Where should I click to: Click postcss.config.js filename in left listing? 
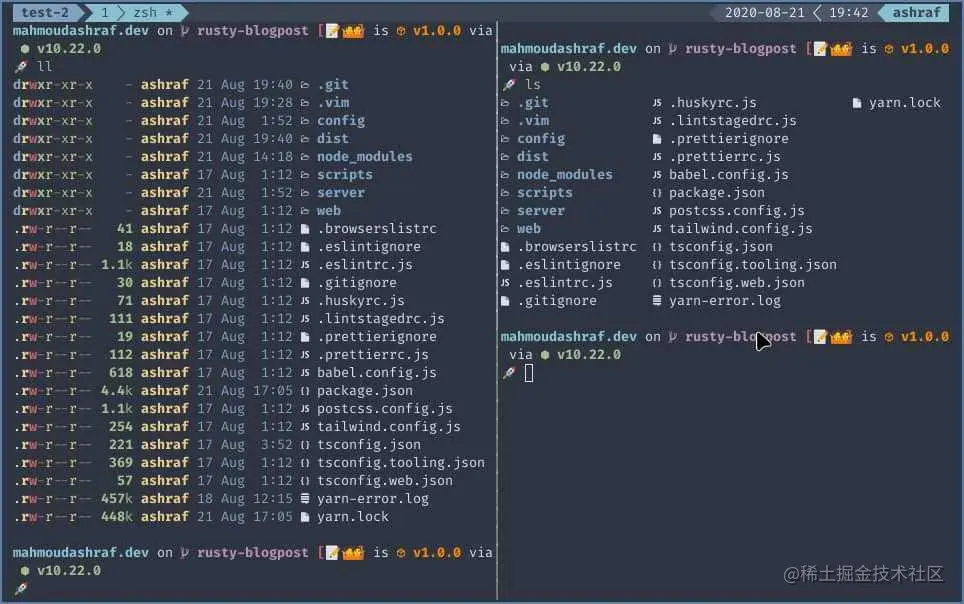(385, 409)
